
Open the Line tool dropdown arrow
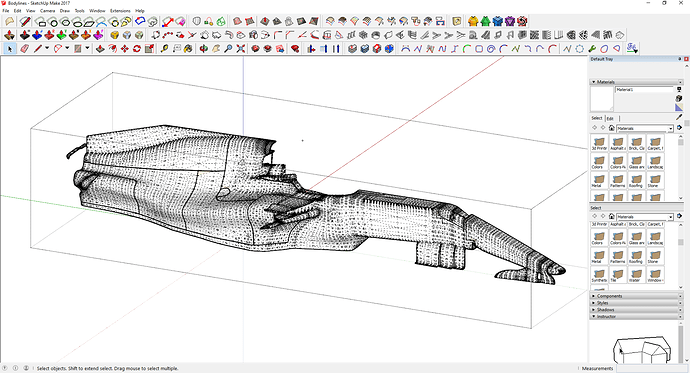(x=47, y=48)
